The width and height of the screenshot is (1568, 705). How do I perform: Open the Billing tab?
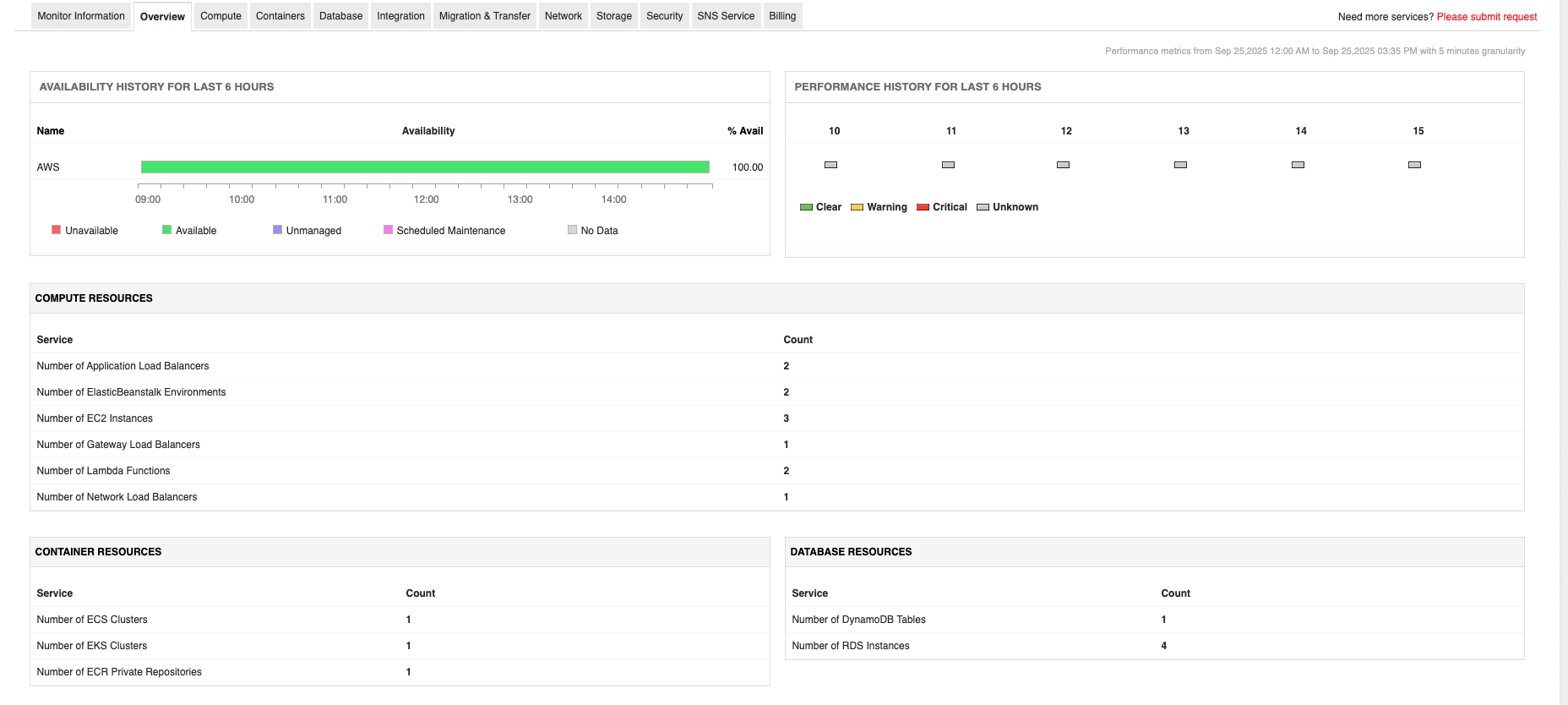782,16
